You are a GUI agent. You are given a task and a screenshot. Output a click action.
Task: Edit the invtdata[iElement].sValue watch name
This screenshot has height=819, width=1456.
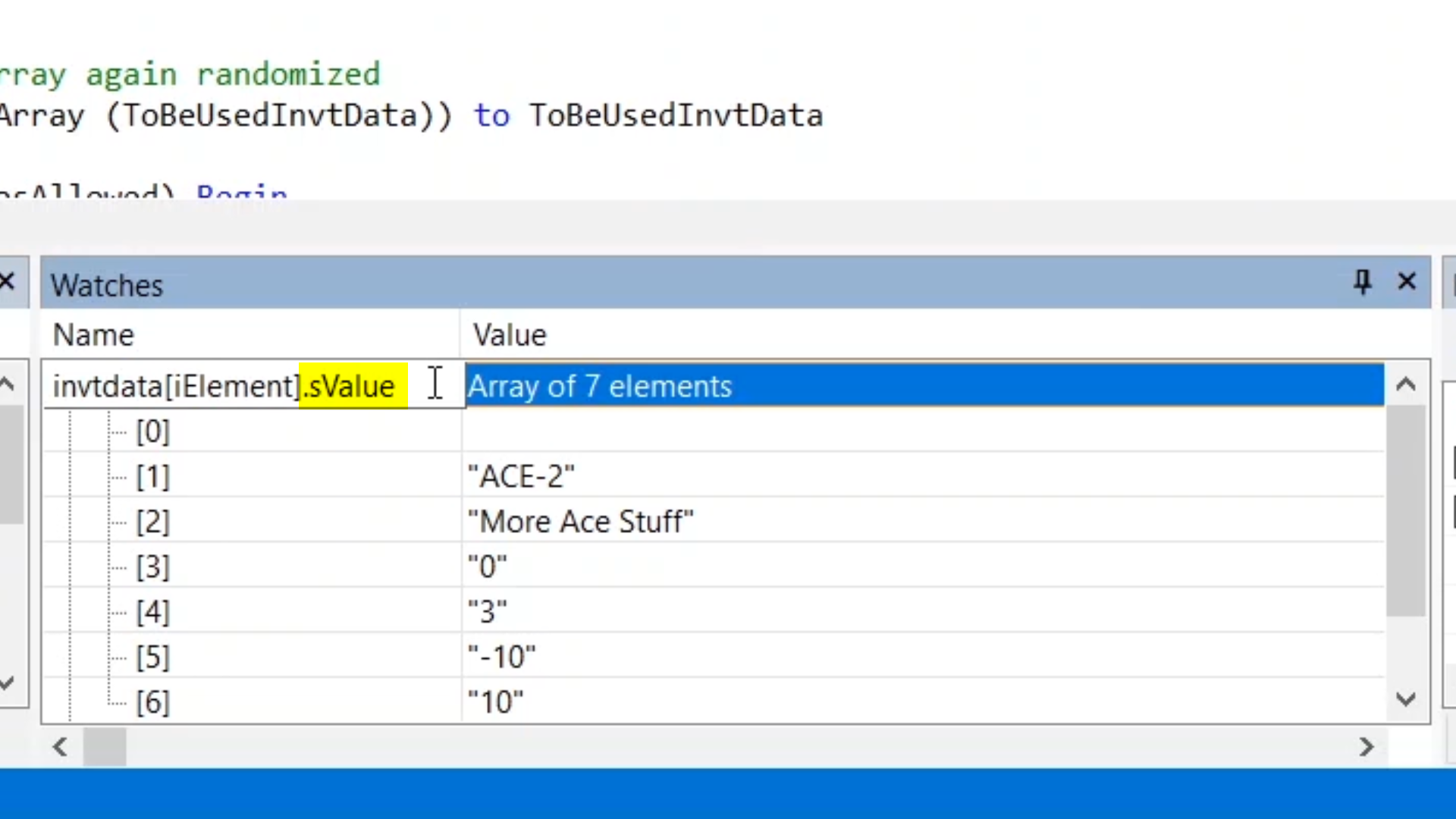pyautogui.click(x=223, y=386)
